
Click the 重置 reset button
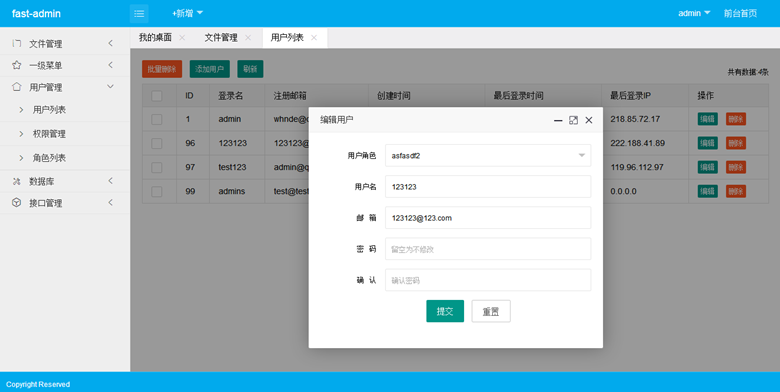491,311
